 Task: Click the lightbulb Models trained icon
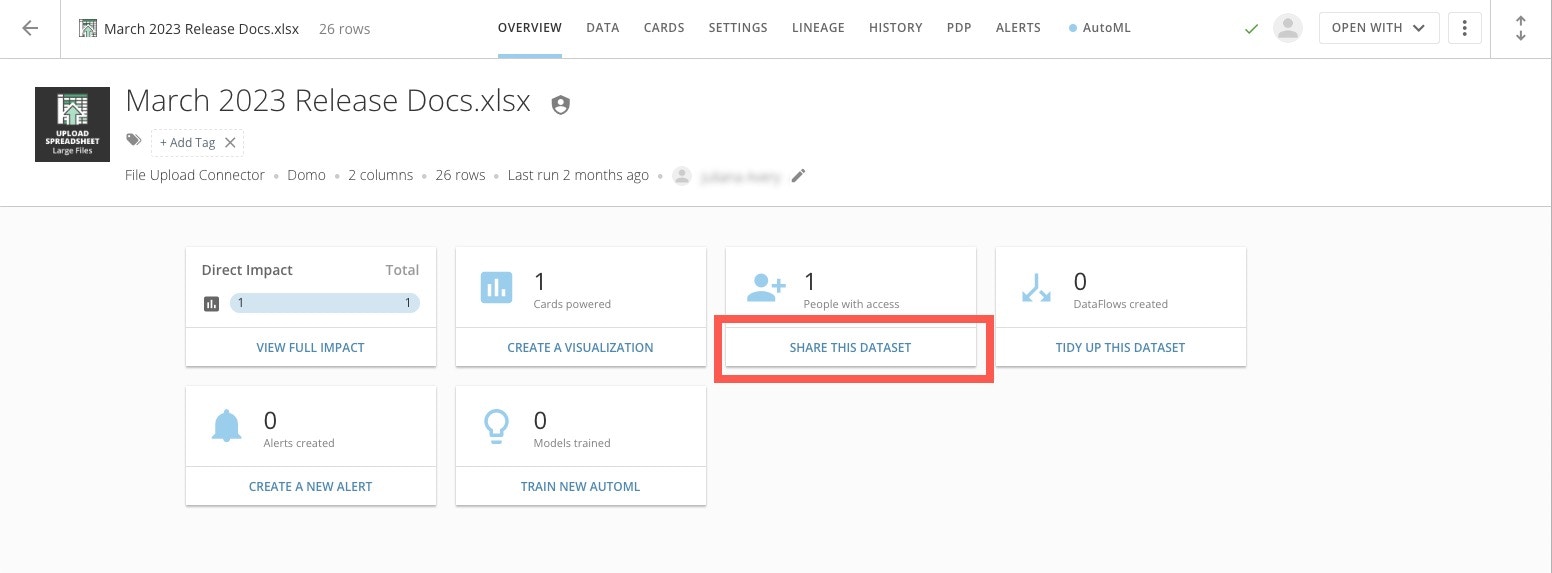tap(496, 427)
